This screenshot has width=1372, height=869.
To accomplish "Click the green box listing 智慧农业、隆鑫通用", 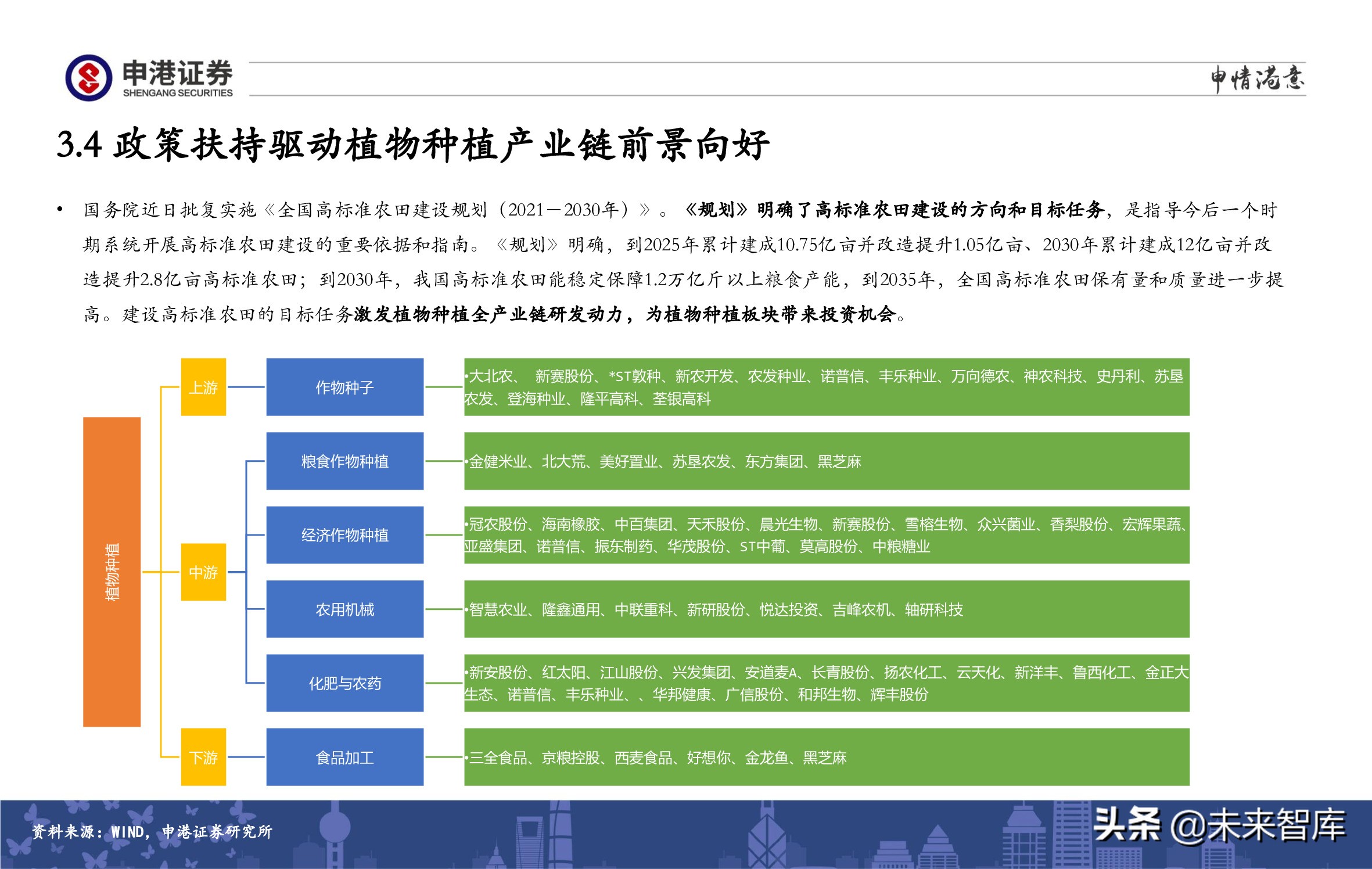I will coord(827,609).
